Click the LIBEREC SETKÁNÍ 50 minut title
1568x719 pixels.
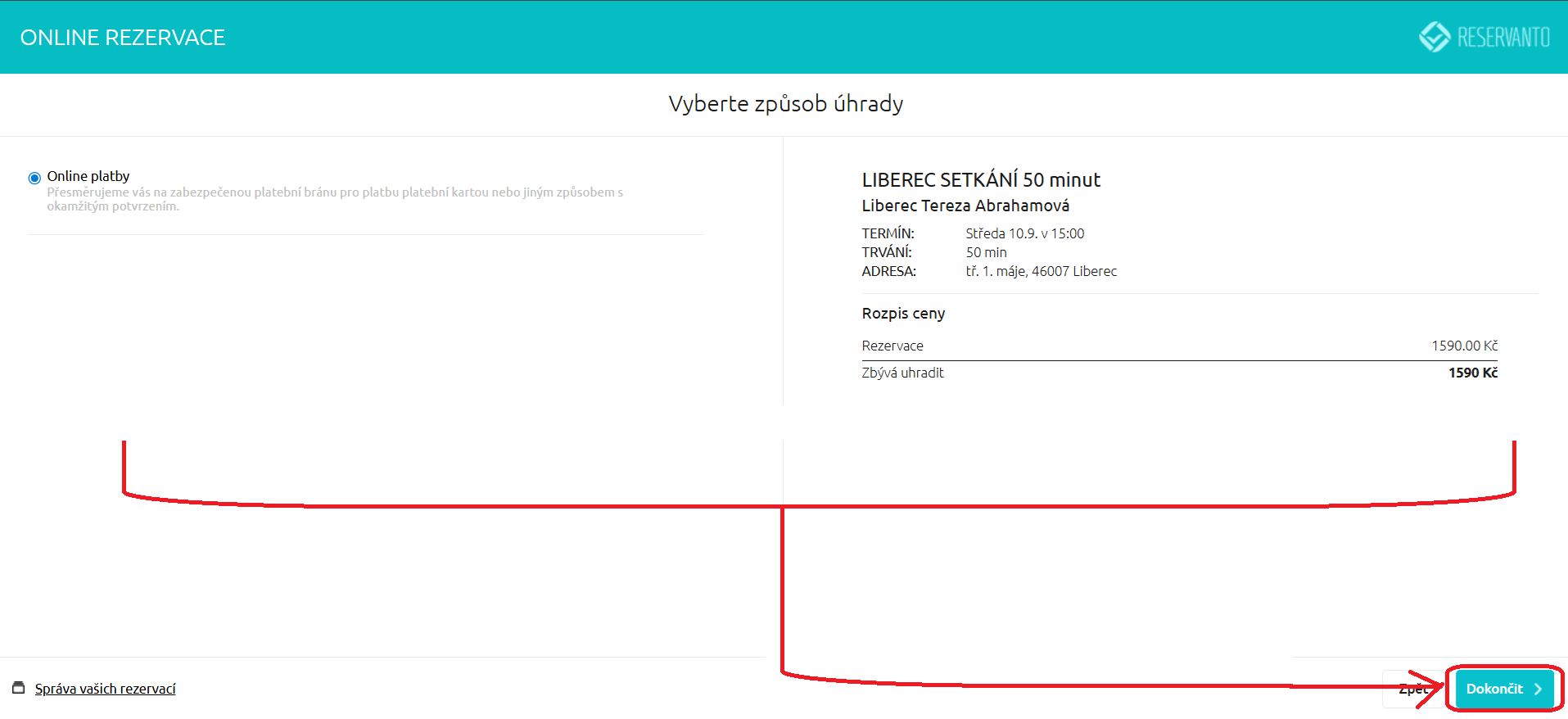[x=980, y=180]
